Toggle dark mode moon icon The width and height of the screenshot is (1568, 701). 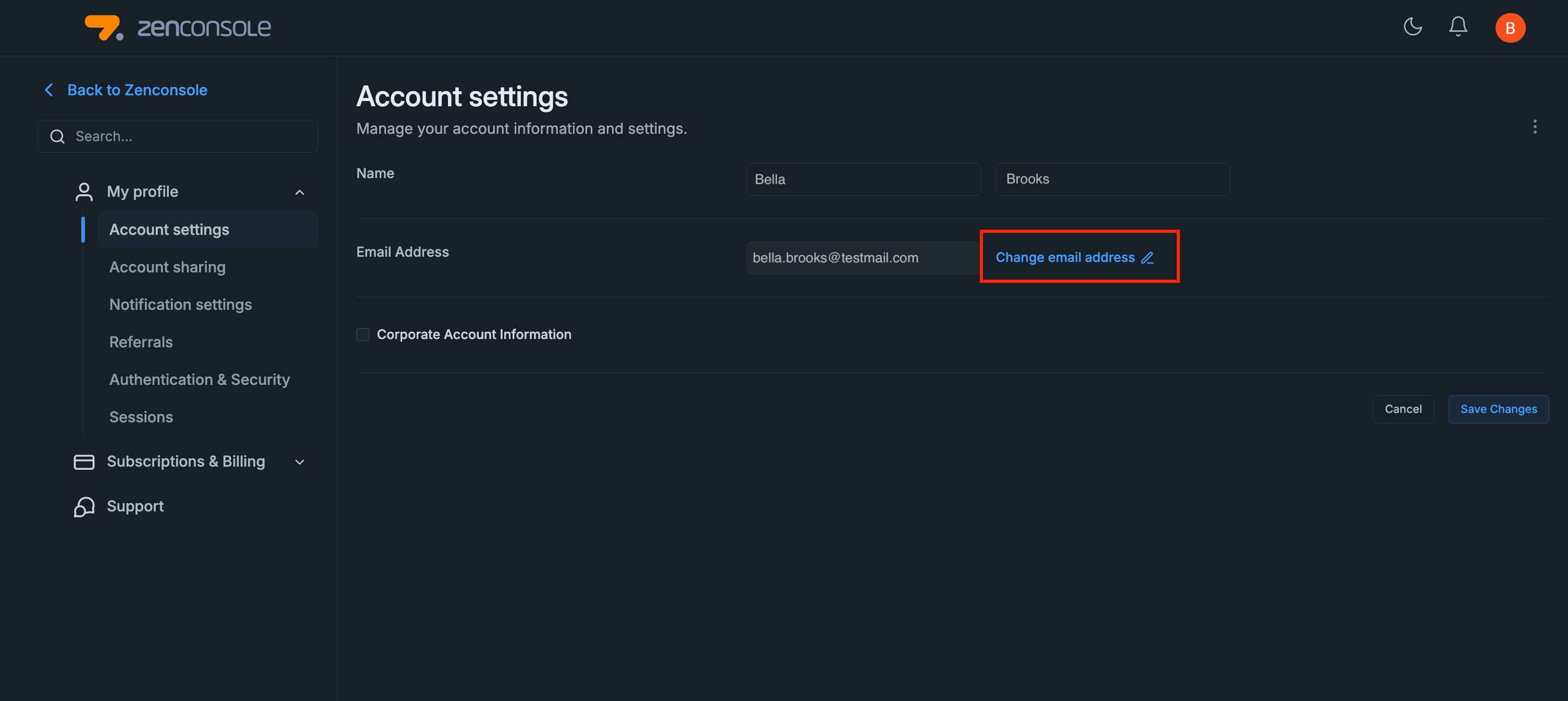point(1413,27)
